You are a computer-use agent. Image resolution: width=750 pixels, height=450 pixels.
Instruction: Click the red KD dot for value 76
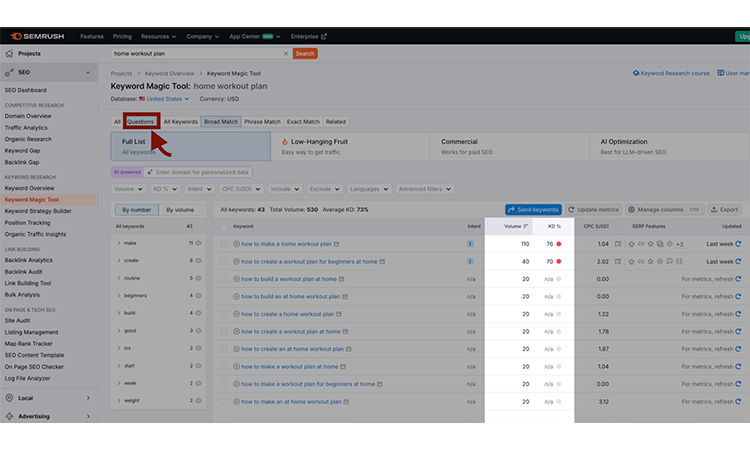[559, 244]
